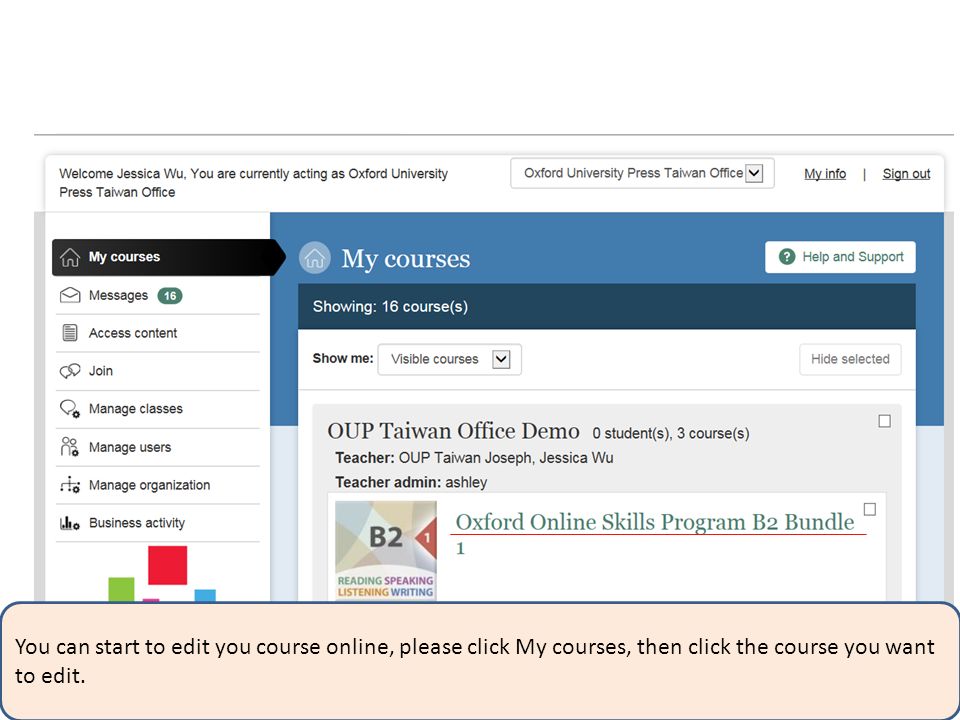Click the My courses house icon in sidebar

point(70,257)
